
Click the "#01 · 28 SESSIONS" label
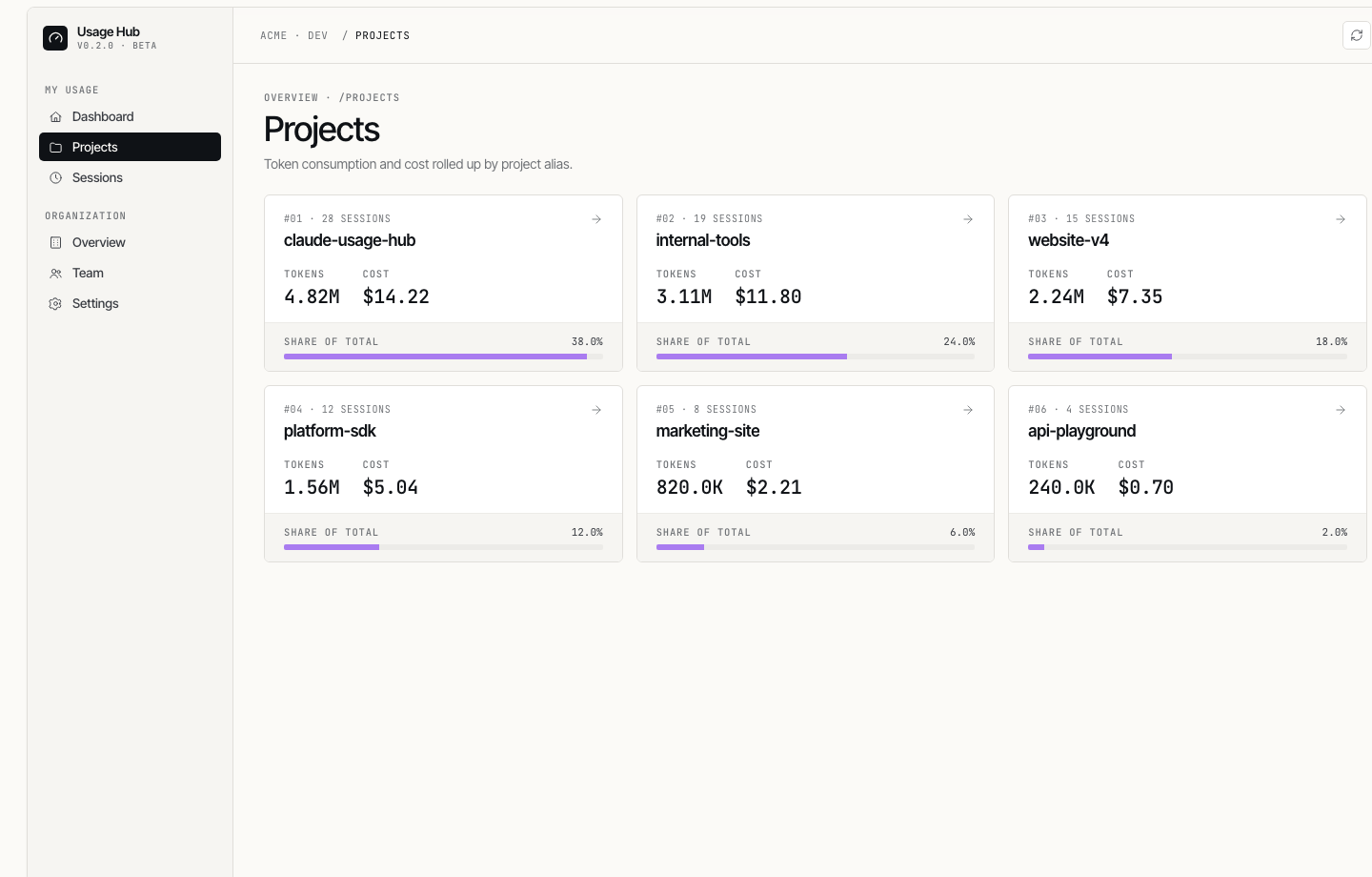coord(337,219)
